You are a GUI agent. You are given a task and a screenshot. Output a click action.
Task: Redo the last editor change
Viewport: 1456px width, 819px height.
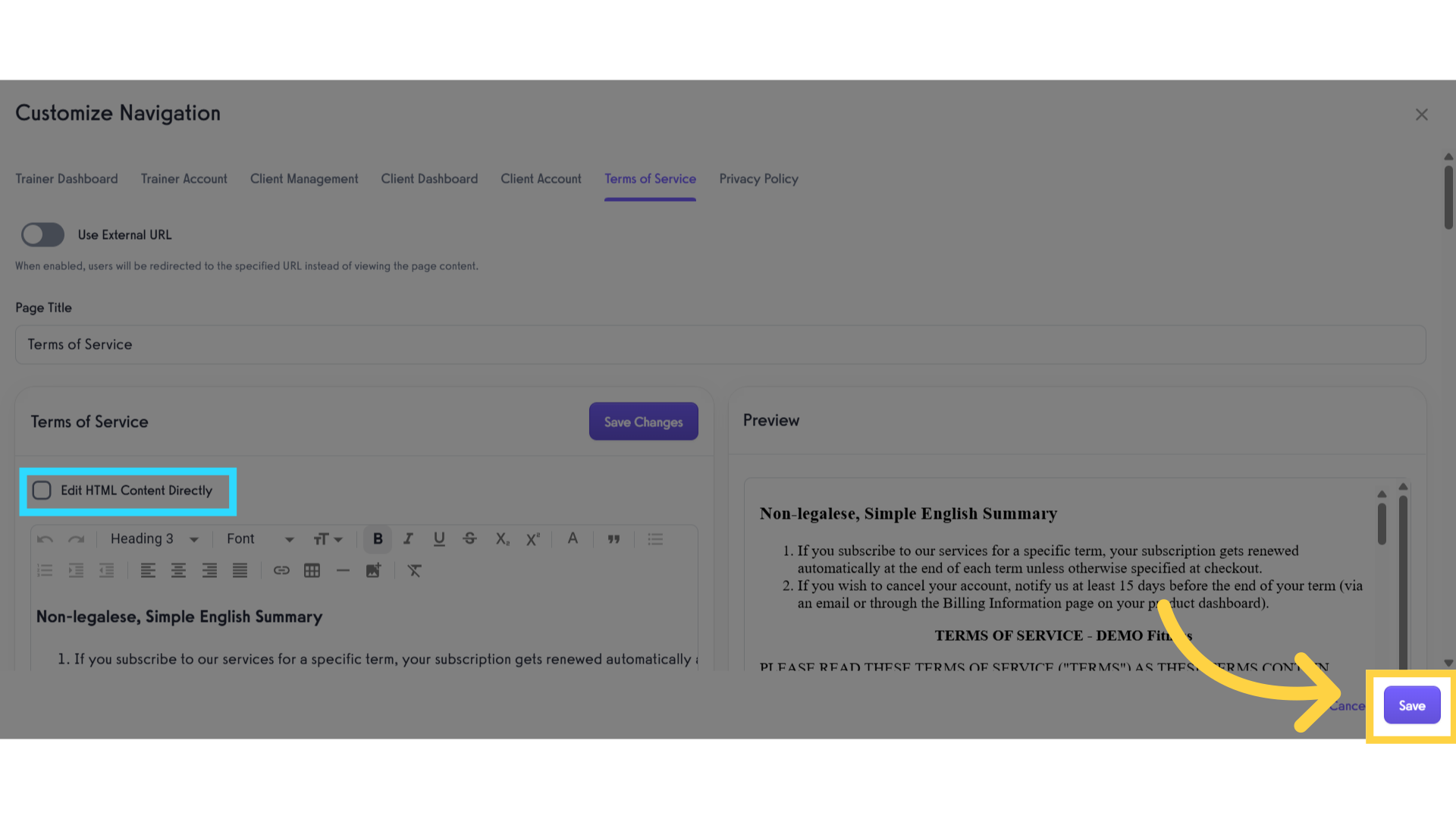click(x=76, y=539)
